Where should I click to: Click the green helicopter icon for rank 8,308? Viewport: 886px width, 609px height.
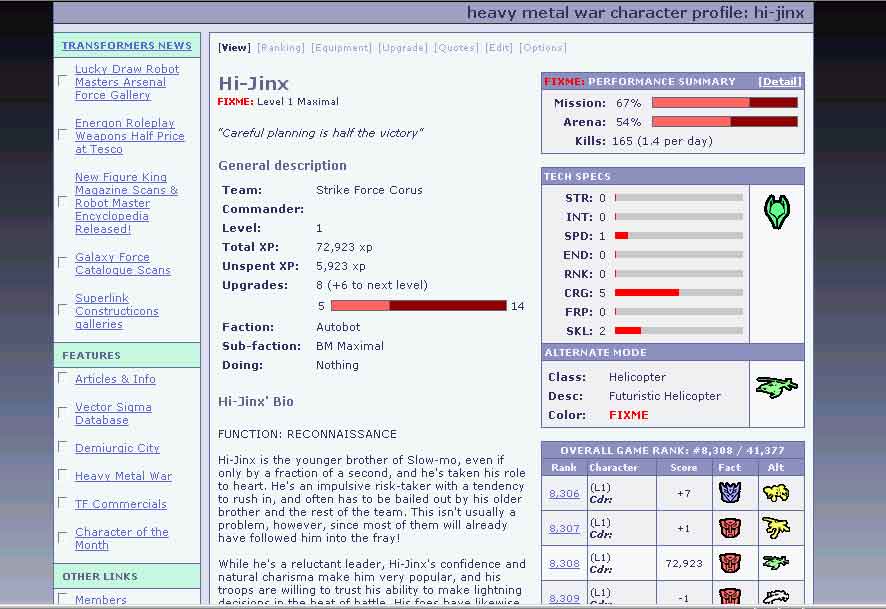[776, 563]
